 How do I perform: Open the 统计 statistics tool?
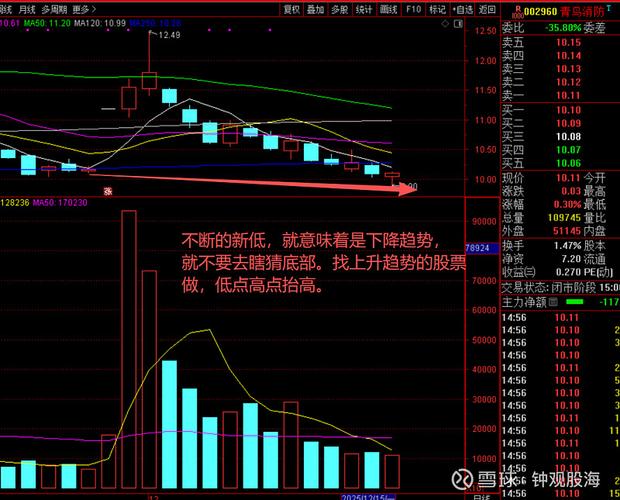click(364, 9)
